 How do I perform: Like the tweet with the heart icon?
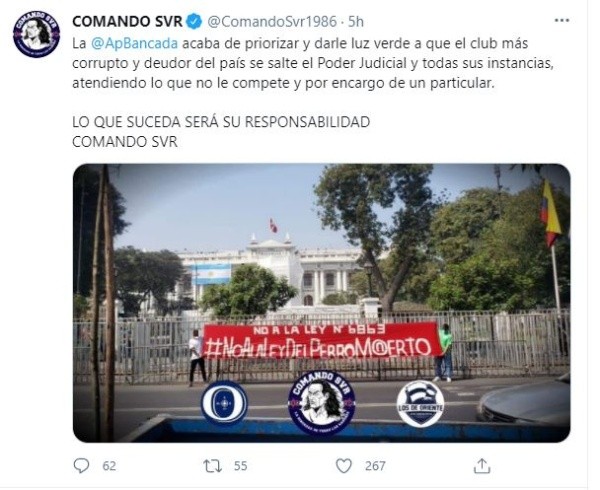[344, 466]
